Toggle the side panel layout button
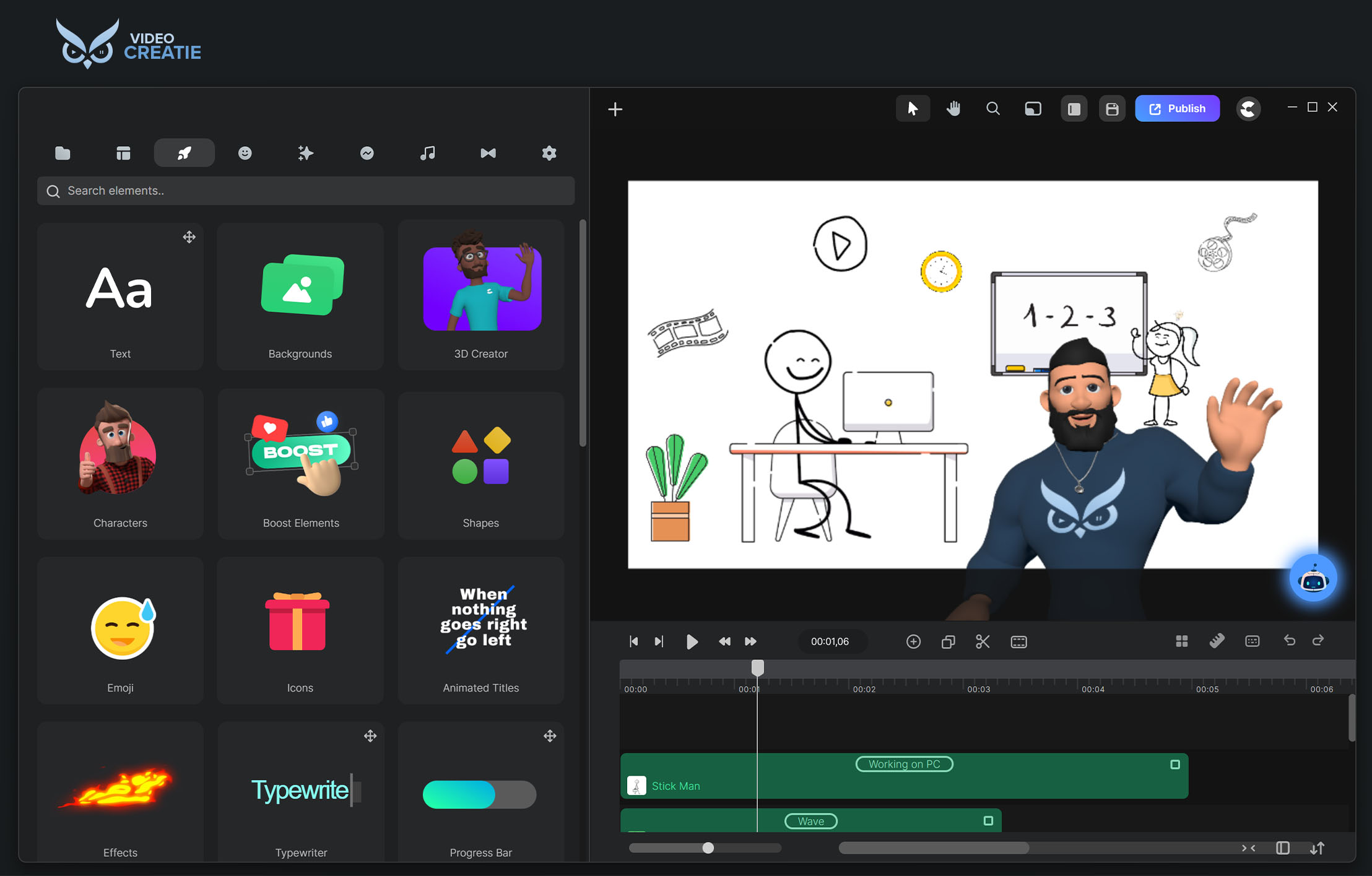 click(1074, 109)
